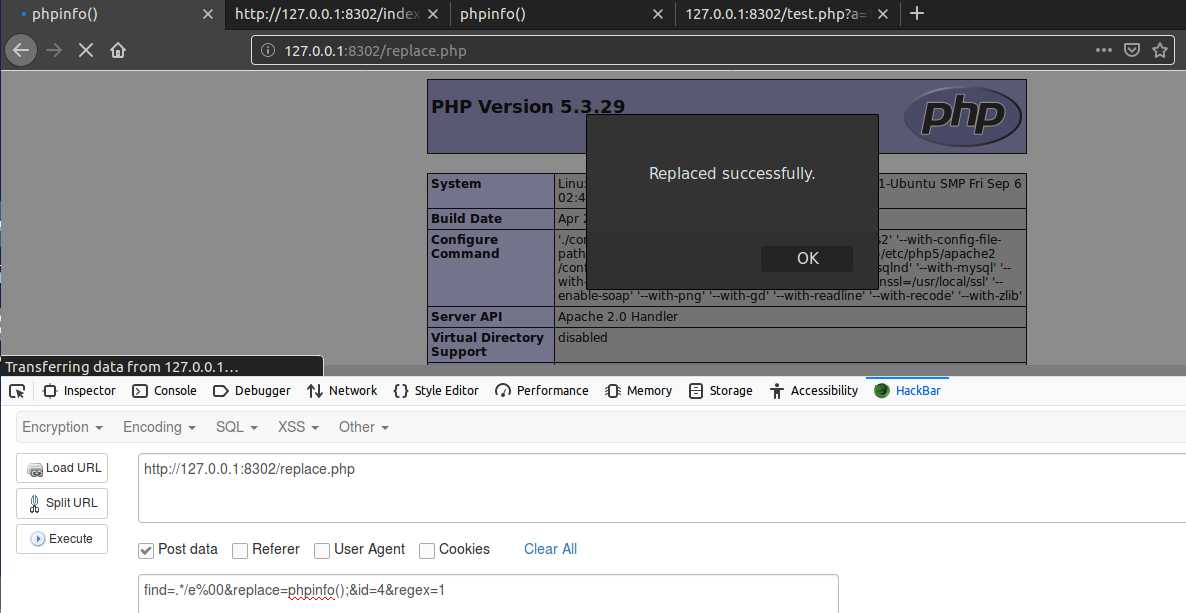The image size is (1186, 613).
Task: Save page to Pocket
Action: click(x=1132, y=51)
